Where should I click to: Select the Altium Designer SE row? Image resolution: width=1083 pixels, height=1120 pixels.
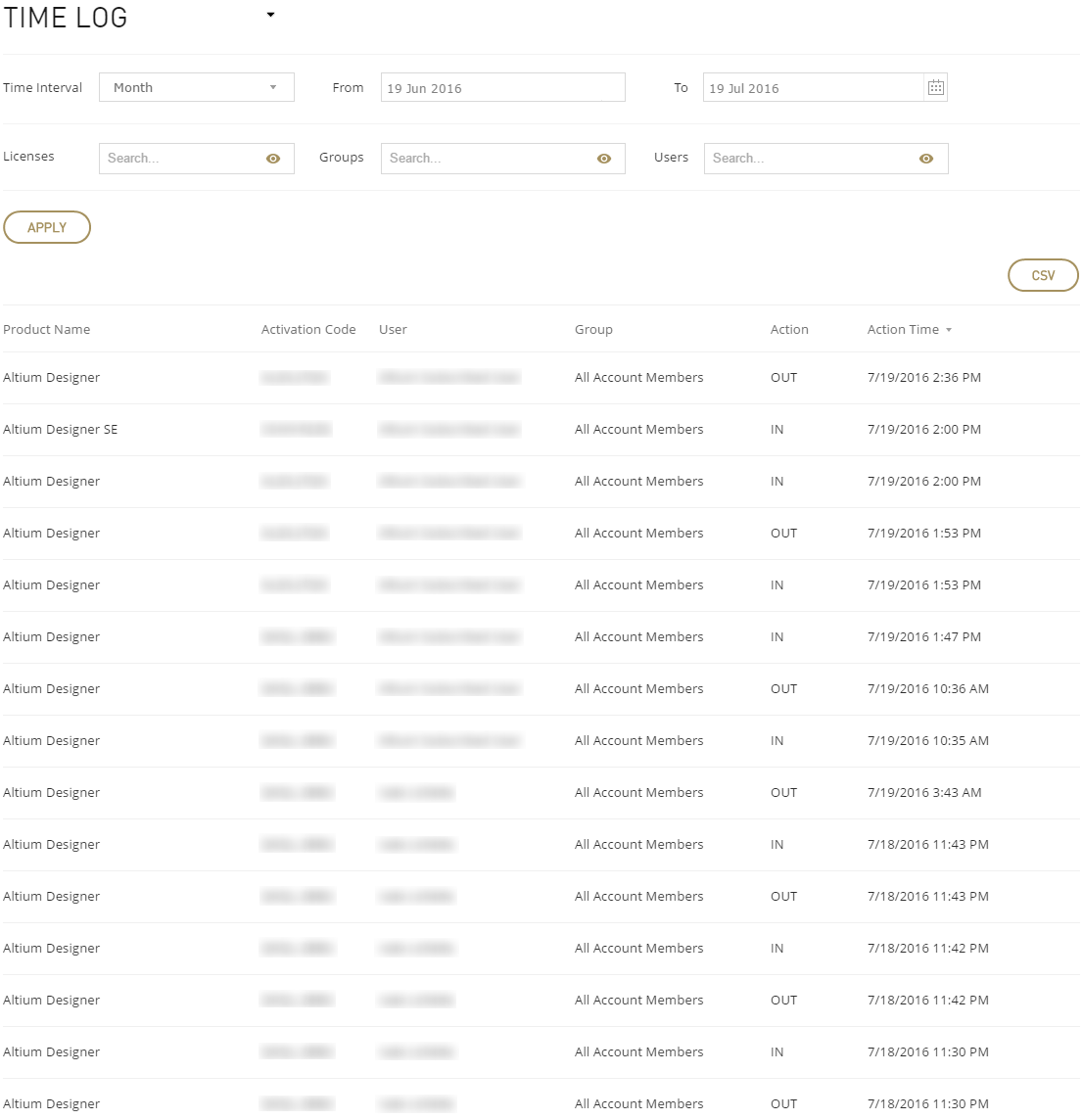[61, 430]
